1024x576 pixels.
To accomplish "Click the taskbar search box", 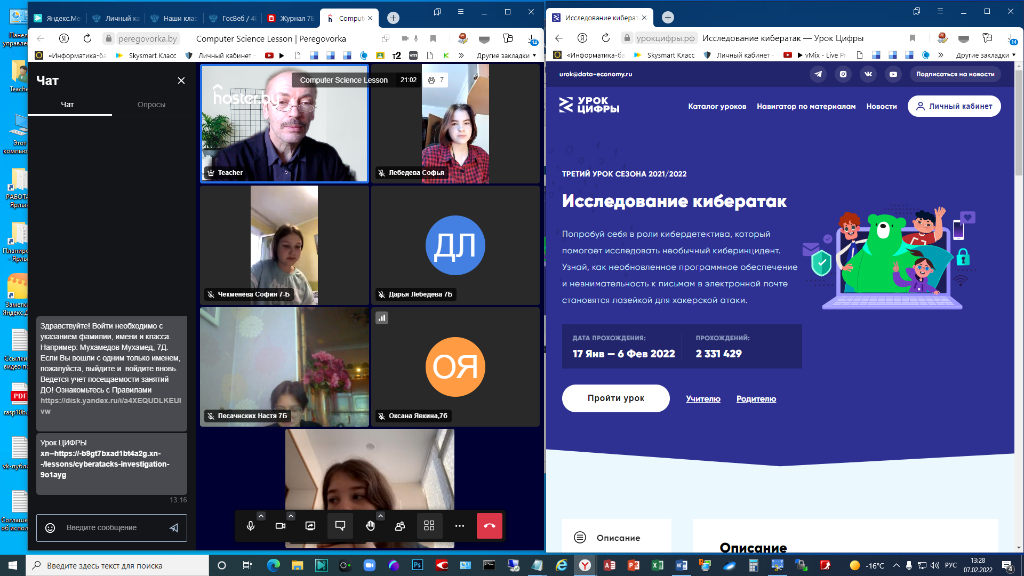I will point(118,566).
